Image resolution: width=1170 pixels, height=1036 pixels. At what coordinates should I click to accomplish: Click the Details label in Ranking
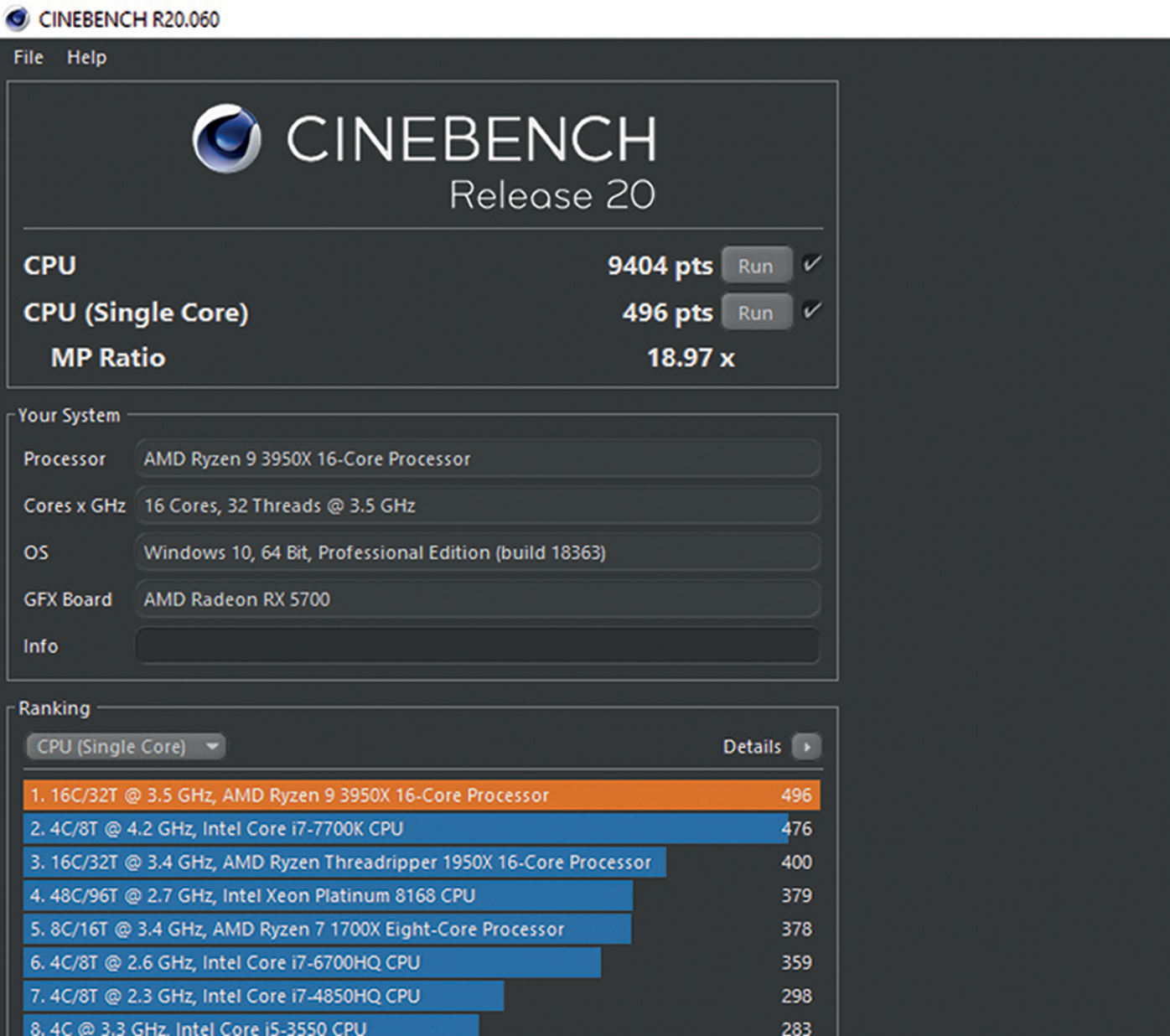tap(752, 746)
